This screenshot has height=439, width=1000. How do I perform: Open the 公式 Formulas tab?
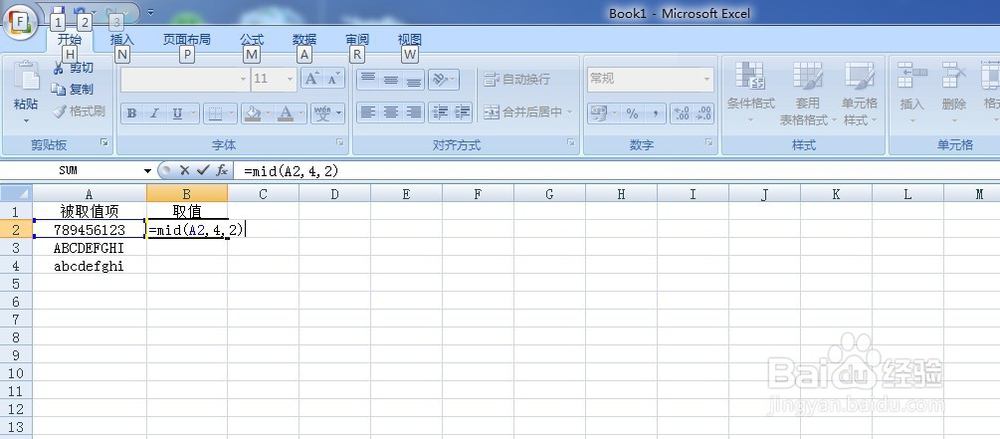click(251, 40)
